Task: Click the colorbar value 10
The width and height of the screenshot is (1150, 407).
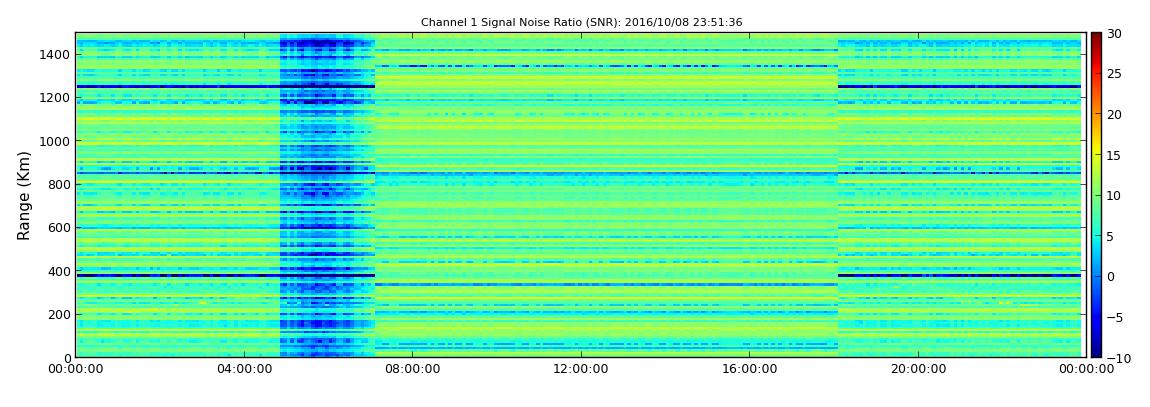Action: click(1115, 196)
